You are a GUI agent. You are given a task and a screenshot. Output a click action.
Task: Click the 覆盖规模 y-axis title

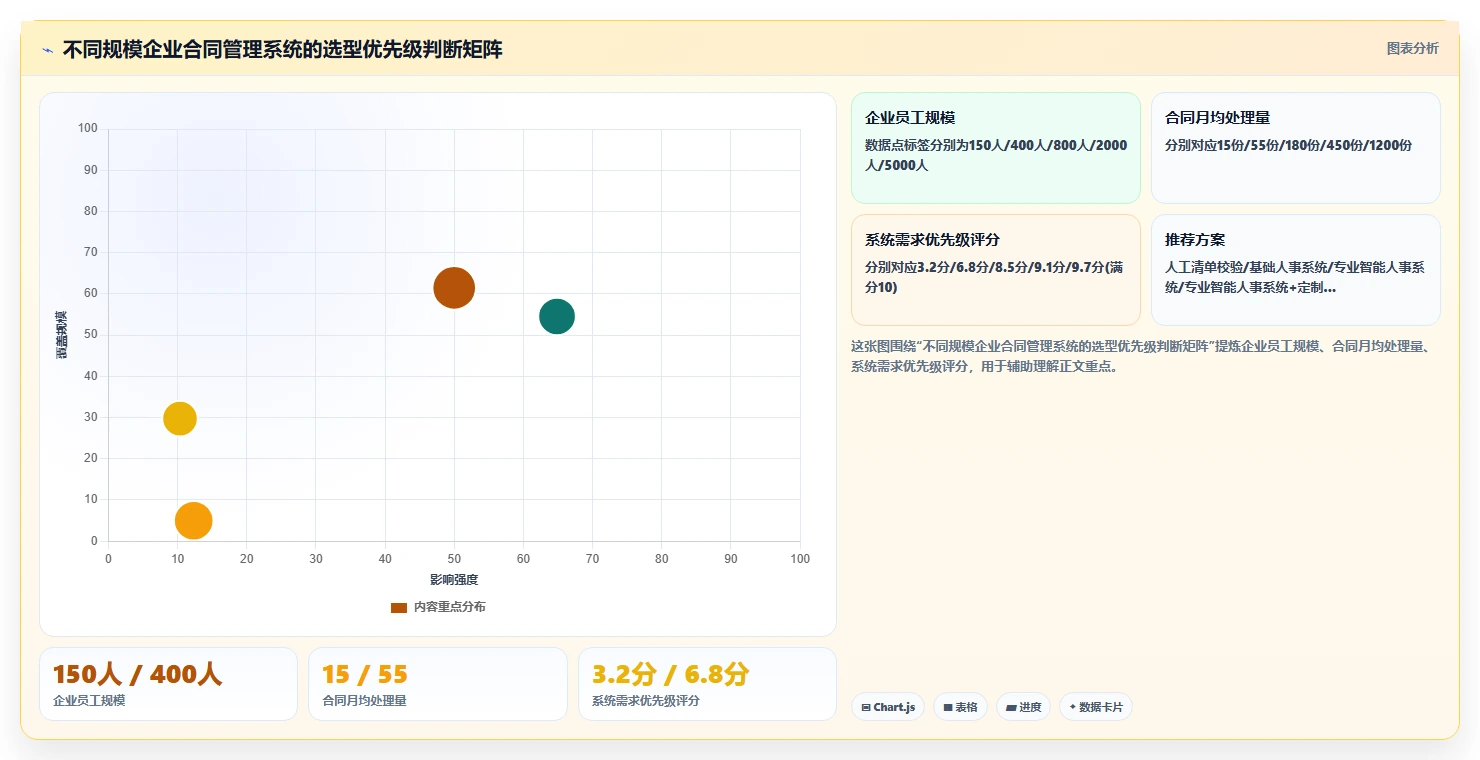pos(62,335)
